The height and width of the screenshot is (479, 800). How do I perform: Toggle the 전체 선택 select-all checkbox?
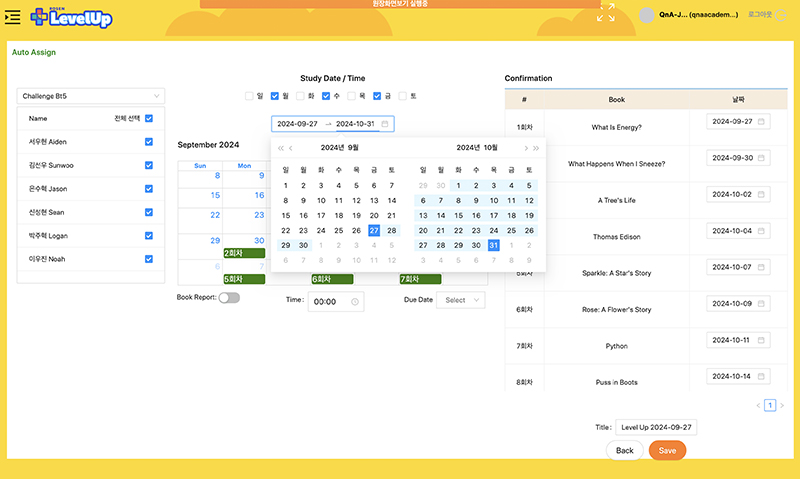pos(149,118)
